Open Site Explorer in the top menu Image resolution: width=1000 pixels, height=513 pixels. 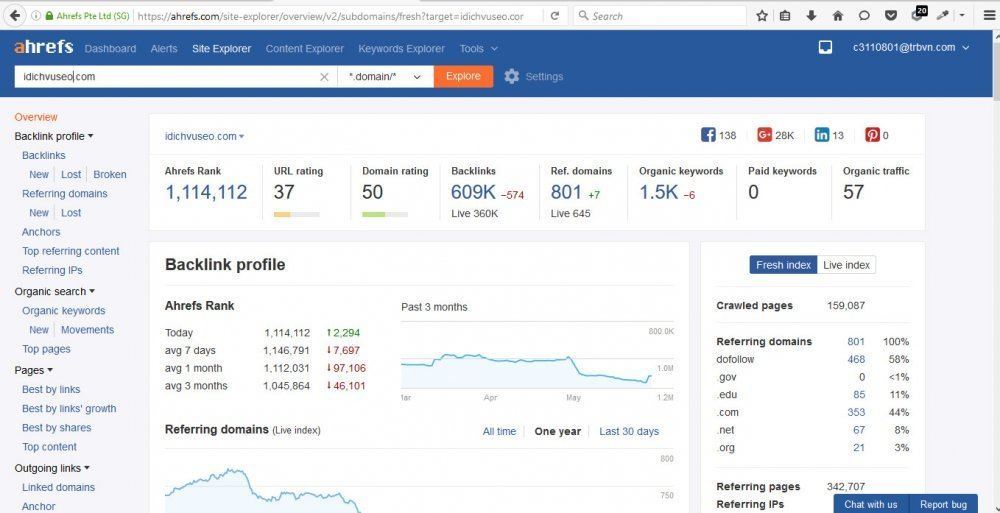point(221,48)
